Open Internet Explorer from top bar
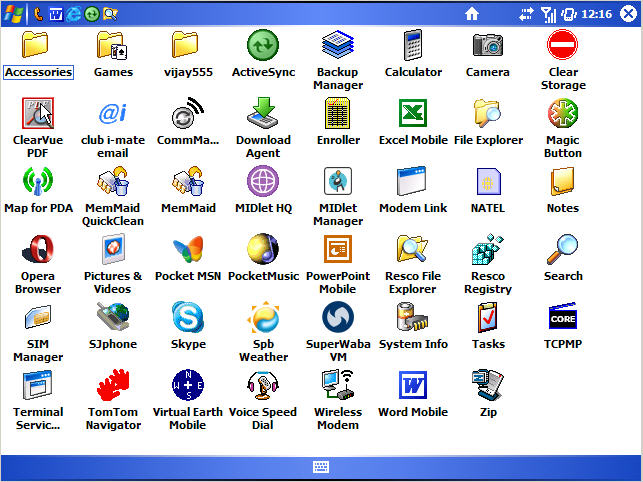Screen dimensions: 643x482 pos(74,14)
